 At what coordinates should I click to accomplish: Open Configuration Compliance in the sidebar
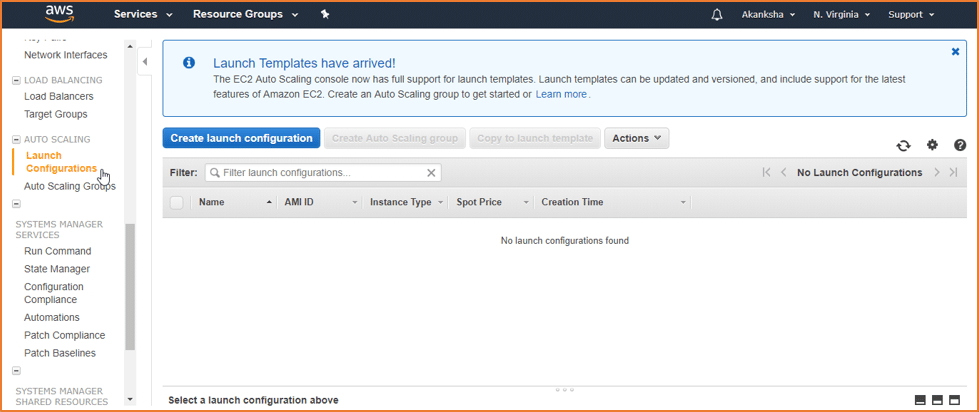click(x=54, y=293)
